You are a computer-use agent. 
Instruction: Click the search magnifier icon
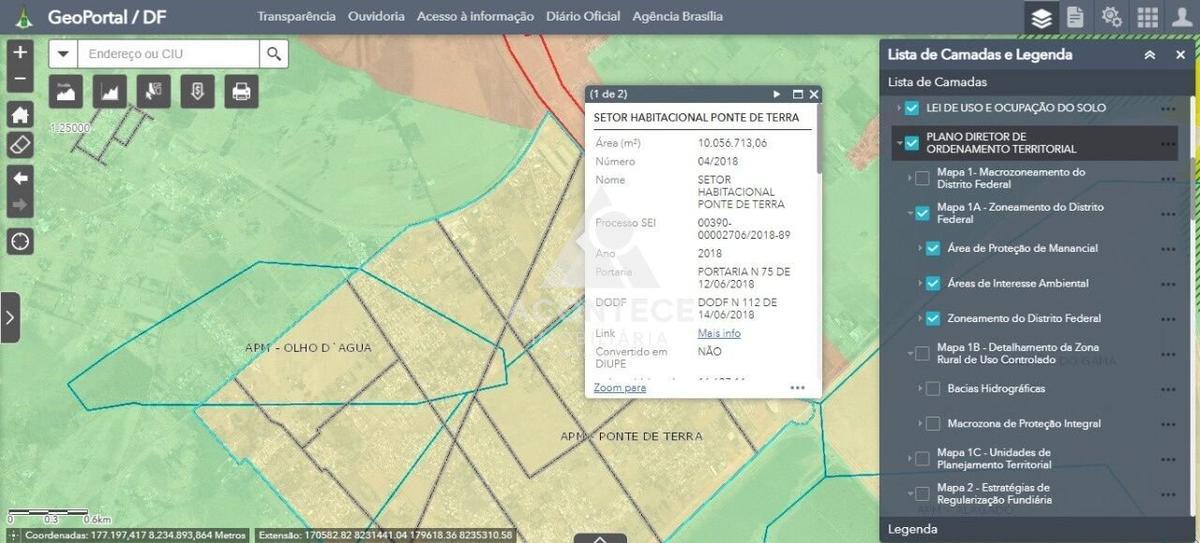click(273, 54)
